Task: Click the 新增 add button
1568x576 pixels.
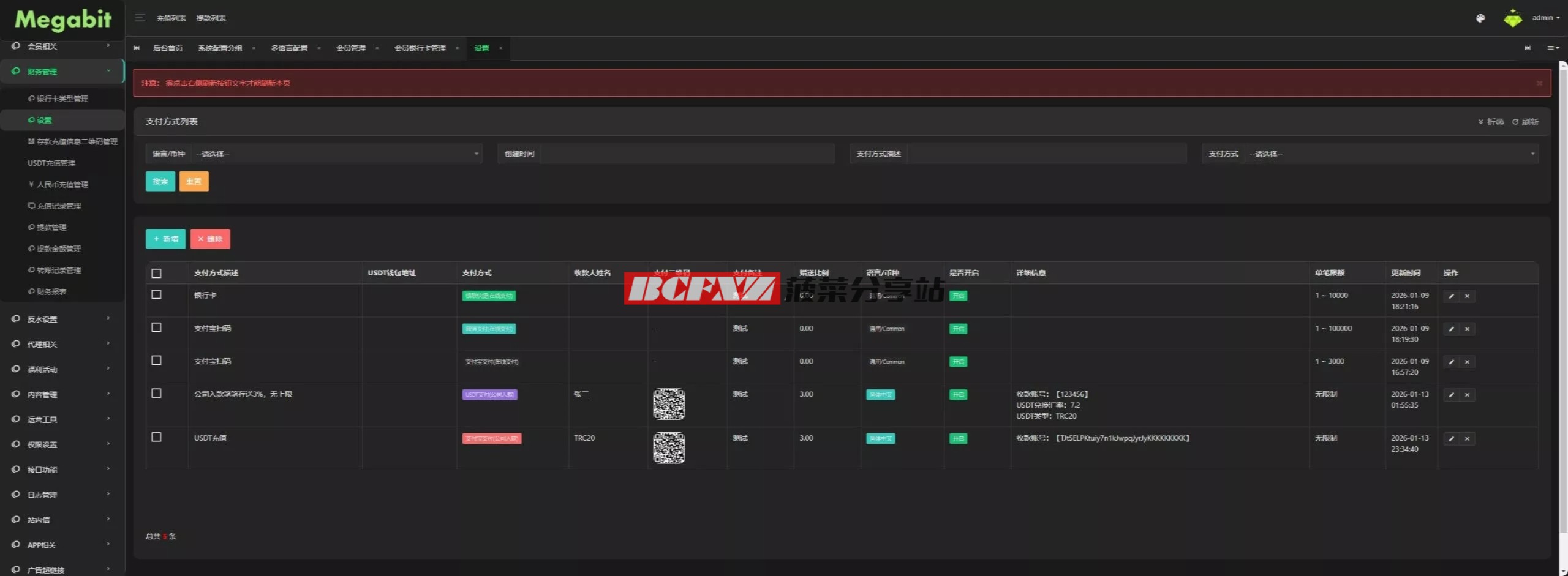Action: pos(165,239)
